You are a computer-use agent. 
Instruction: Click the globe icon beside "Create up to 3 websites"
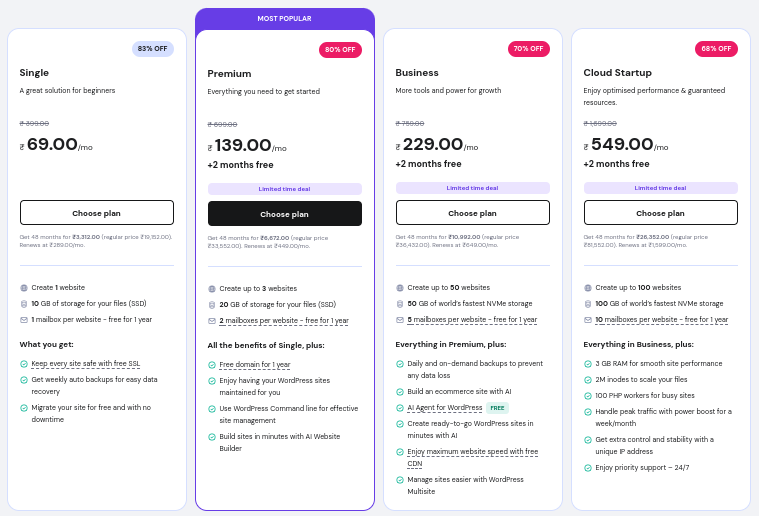pyautogui.click(x=212, y=288)
